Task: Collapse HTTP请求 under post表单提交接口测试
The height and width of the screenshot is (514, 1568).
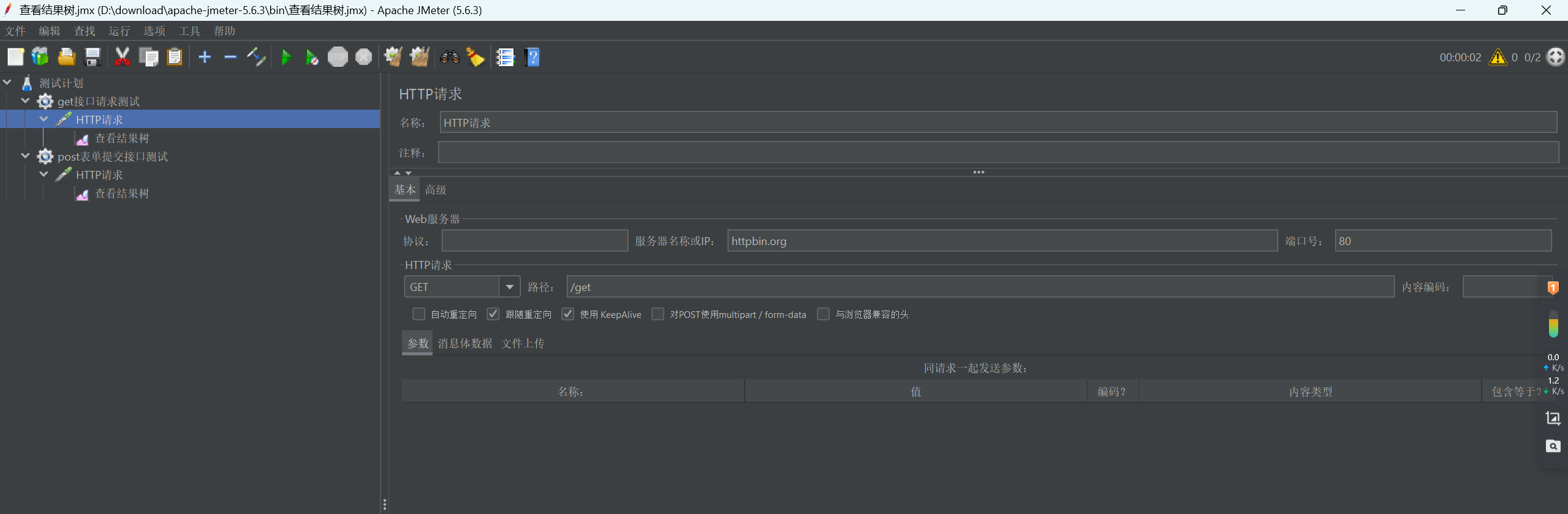Action: [44, 174]
